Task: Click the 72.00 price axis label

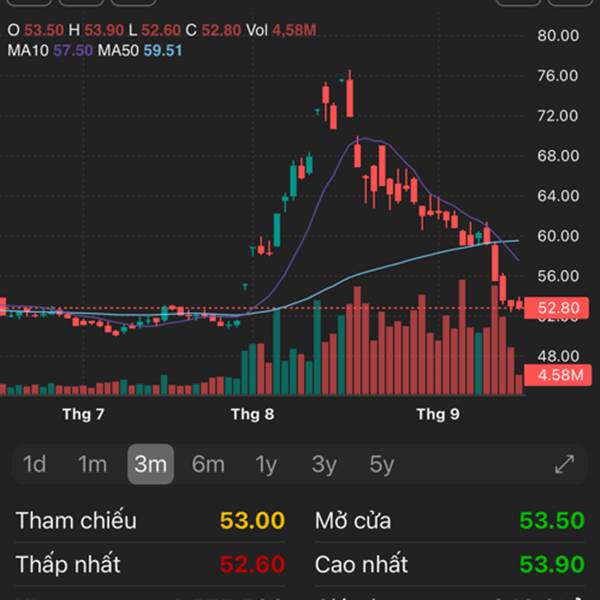Action: [x=558, y=116]
